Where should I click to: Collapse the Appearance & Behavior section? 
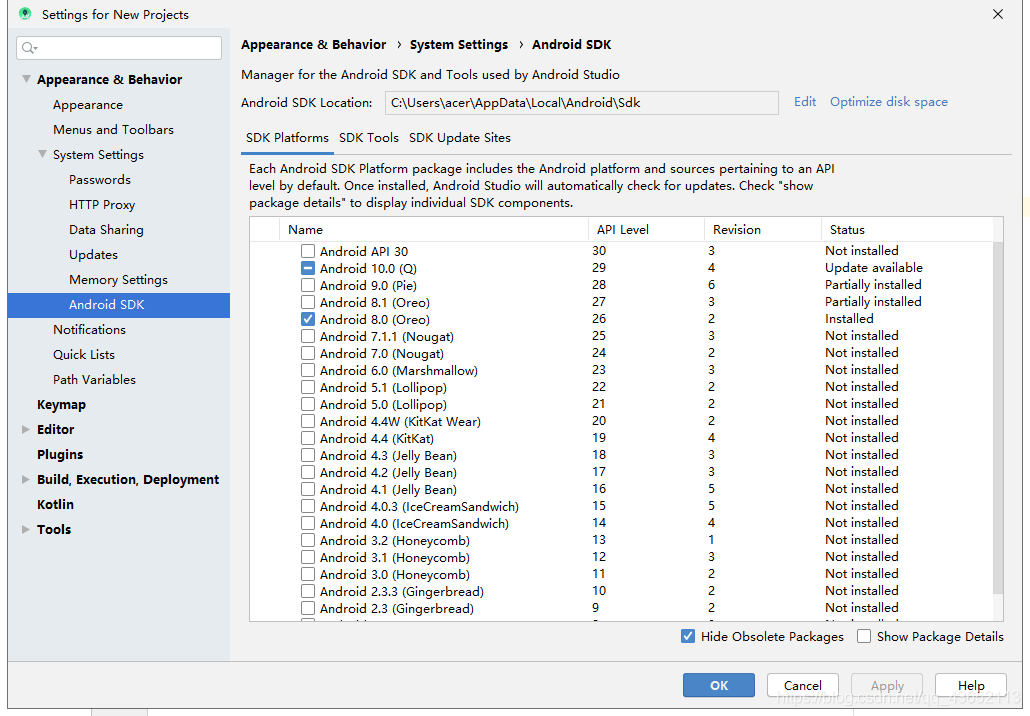26,80
